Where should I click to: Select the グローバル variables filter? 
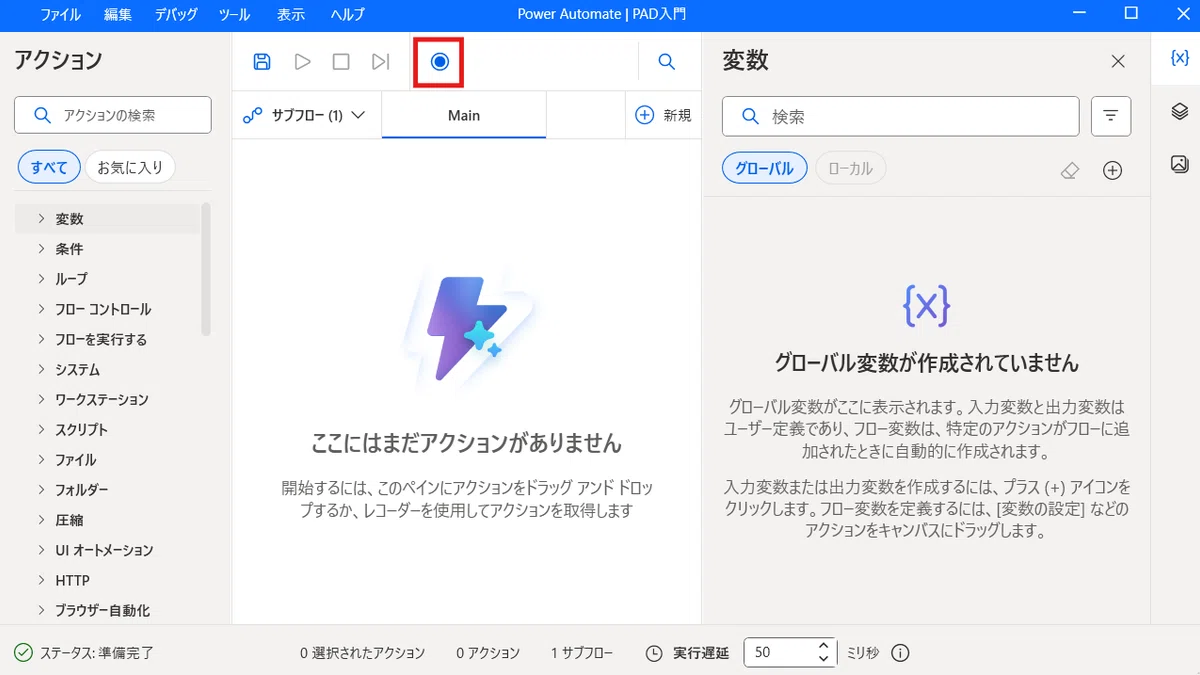(x=764, y=169)
